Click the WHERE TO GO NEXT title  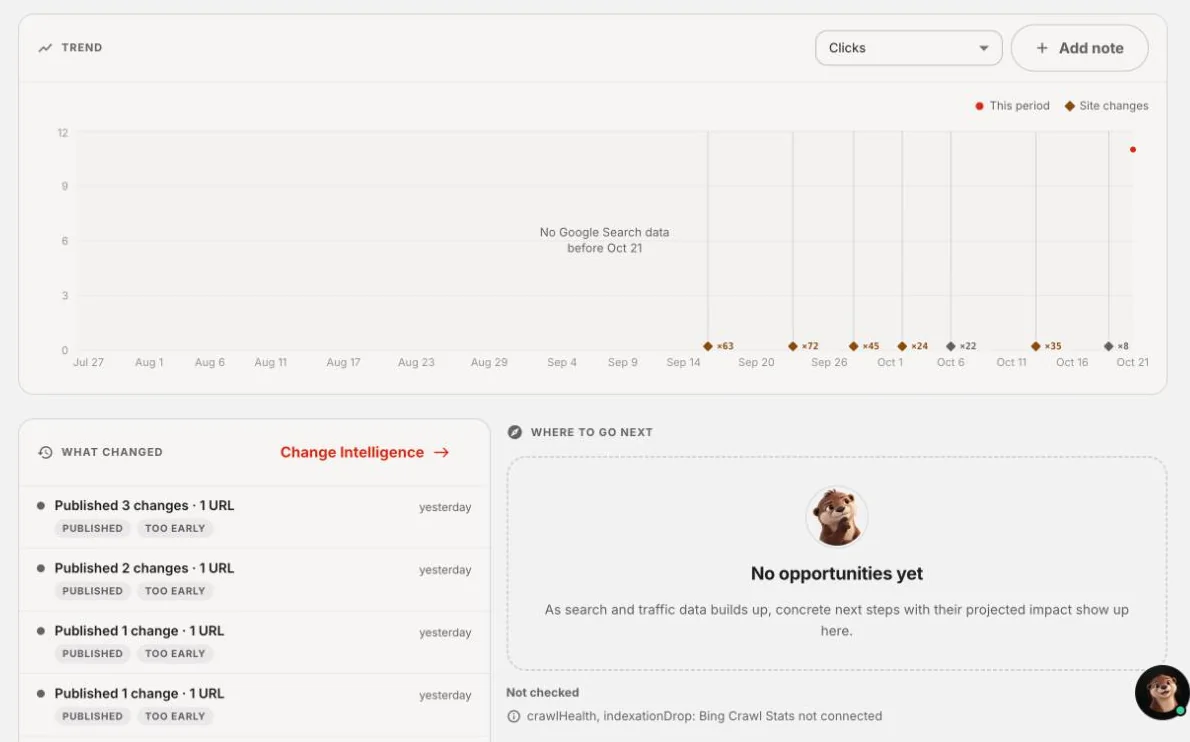tap(591, 432)
